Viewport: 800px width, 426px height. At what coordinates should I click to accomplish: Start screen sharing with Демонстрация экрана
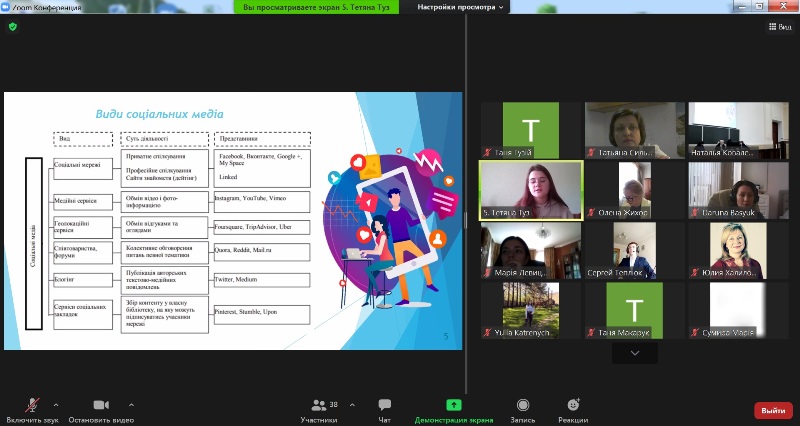click(x=454, y=405)
